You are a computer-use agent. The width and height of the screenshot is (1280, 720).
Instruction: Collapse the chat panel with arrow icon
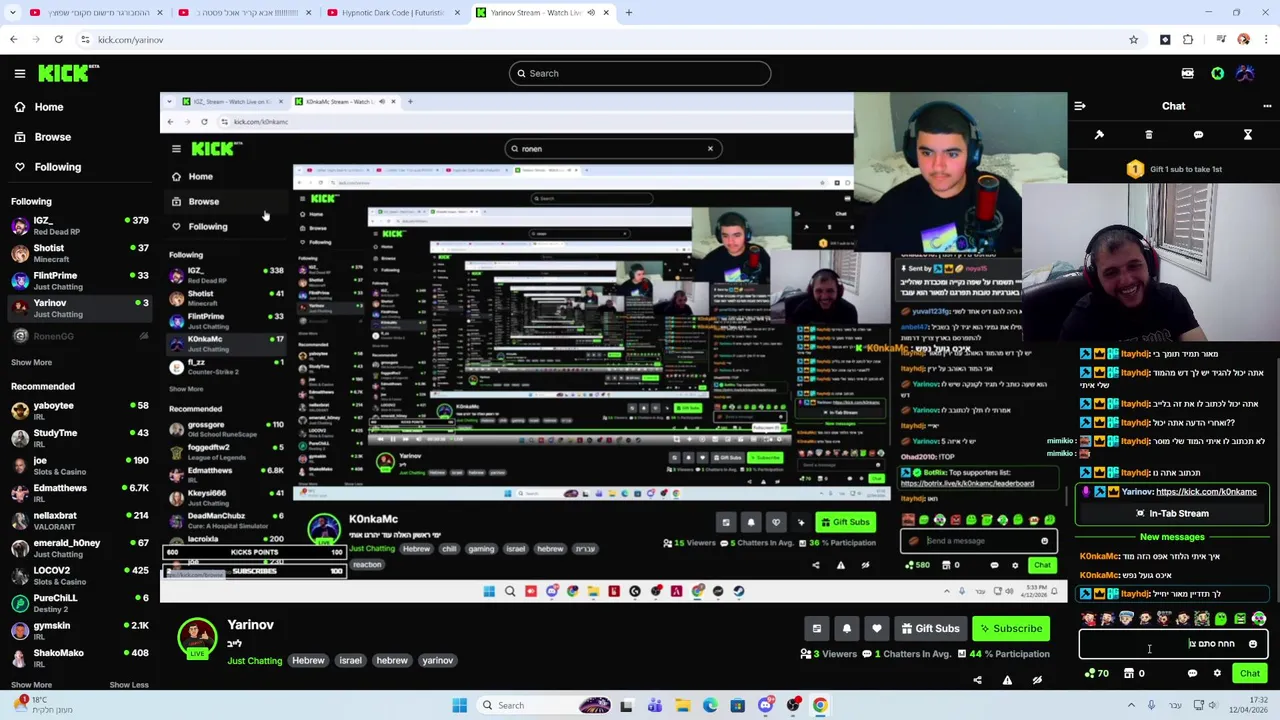1080,106
